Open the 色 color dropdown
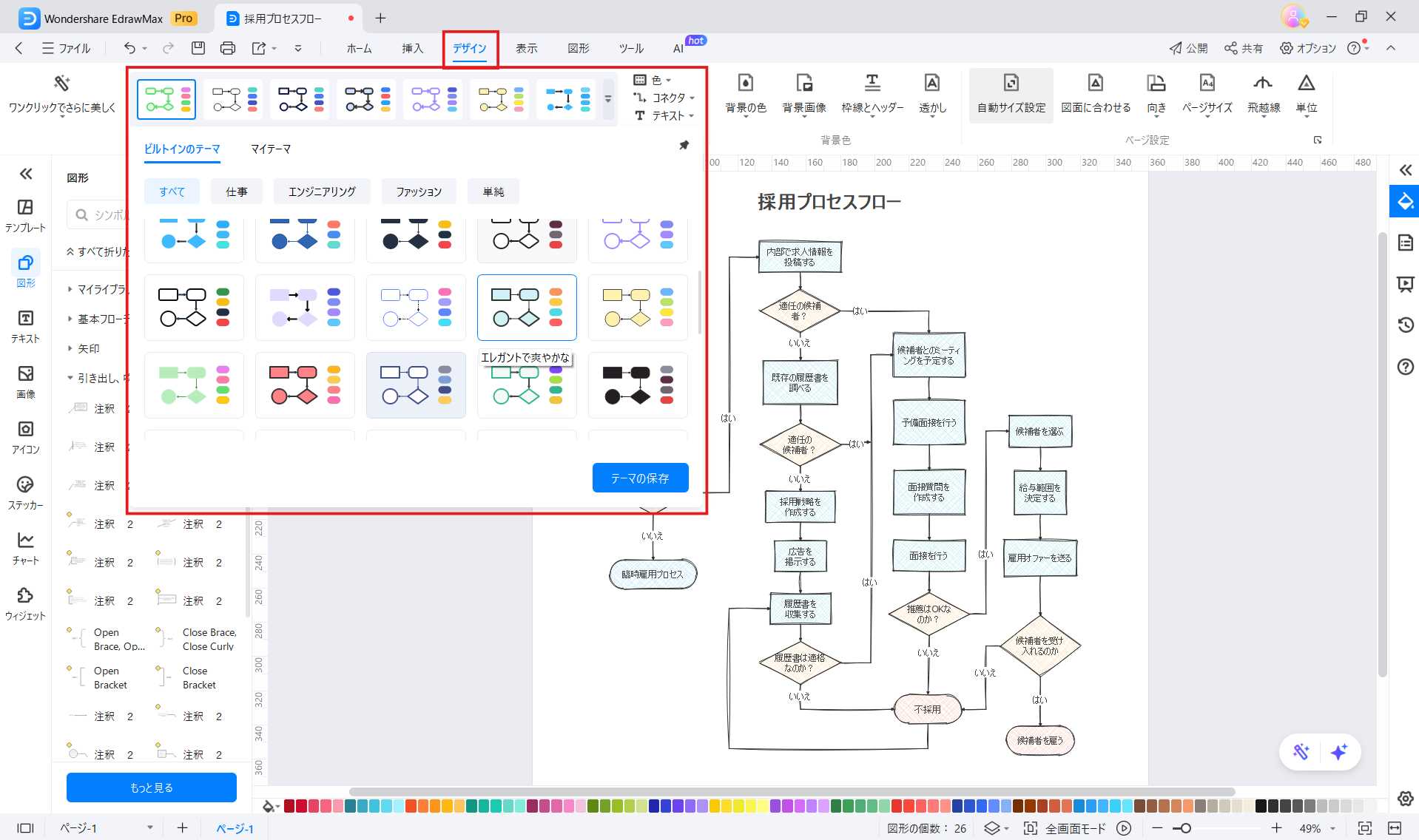This screenshot has height=840, width=1419. pos(653,80)
